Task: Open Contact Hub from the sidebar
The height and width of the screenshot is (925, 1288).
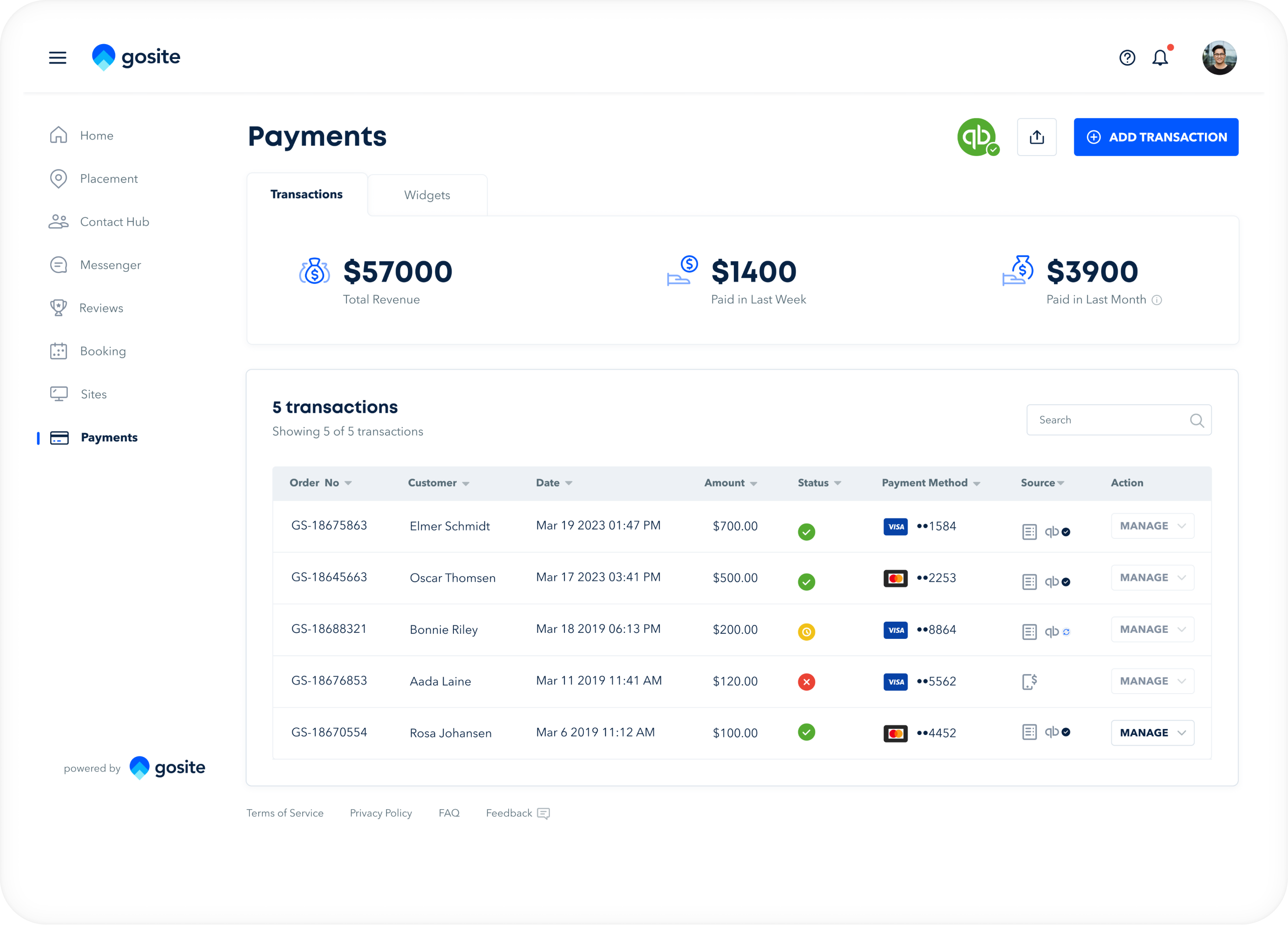Action: click(x=114, y=222)
